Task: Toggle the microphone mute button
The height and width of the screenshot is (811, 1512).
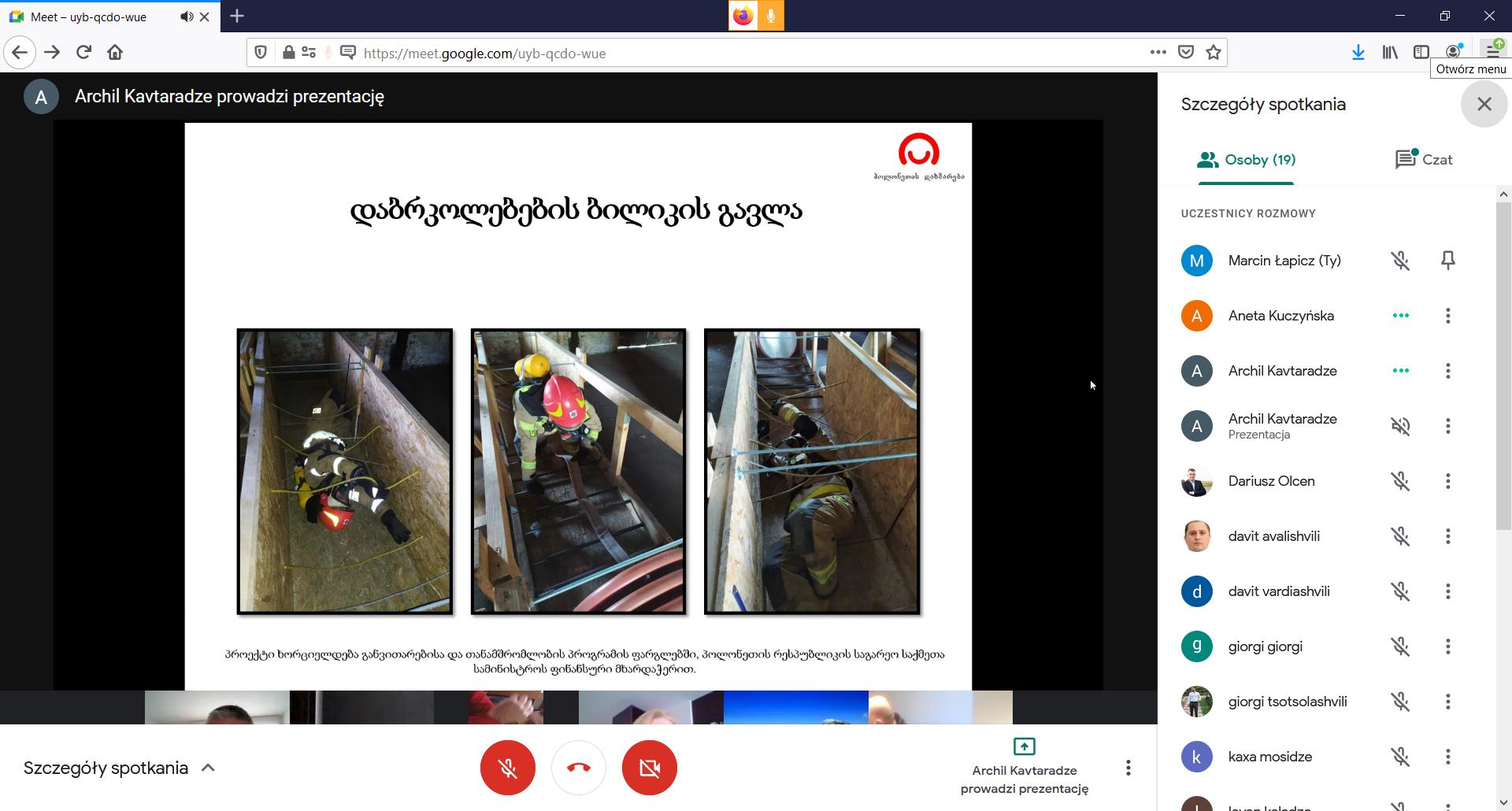Action: (x=508, y=768)
